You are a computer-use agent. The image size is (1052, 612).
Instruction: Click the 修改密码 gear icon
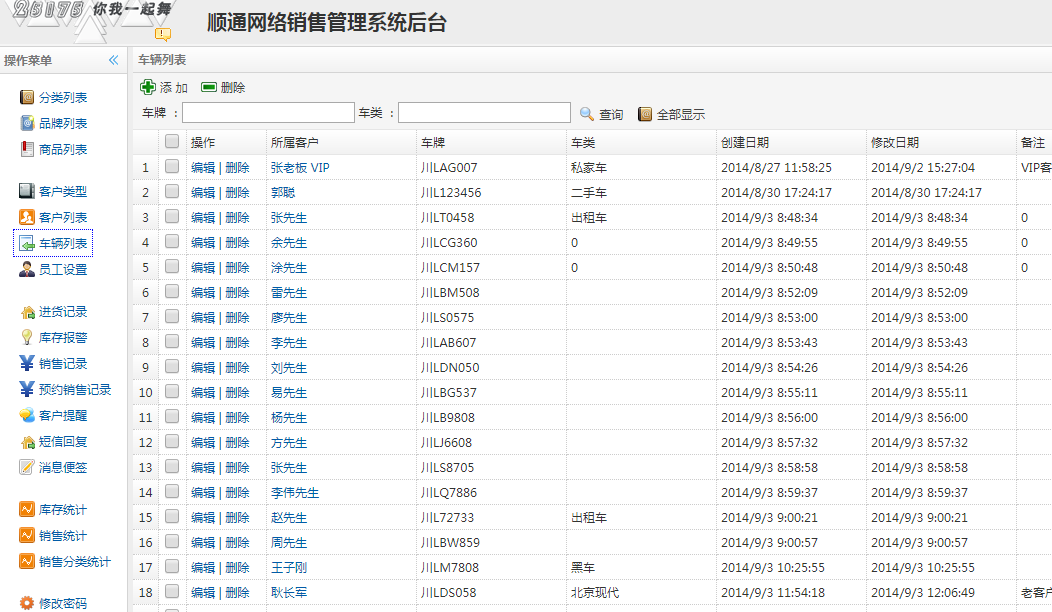[27, 603]
